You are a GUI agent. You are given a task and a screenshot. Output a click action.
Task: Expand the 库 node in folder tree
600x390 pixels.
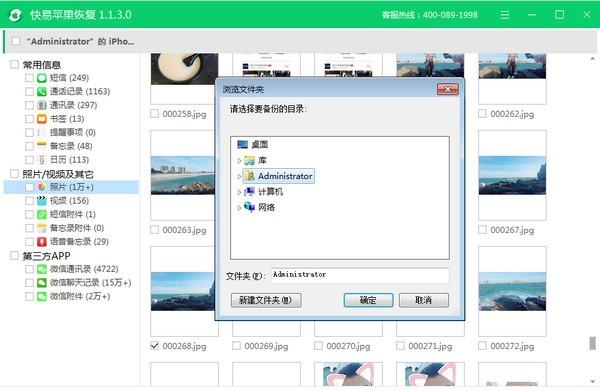click(239, 161)
